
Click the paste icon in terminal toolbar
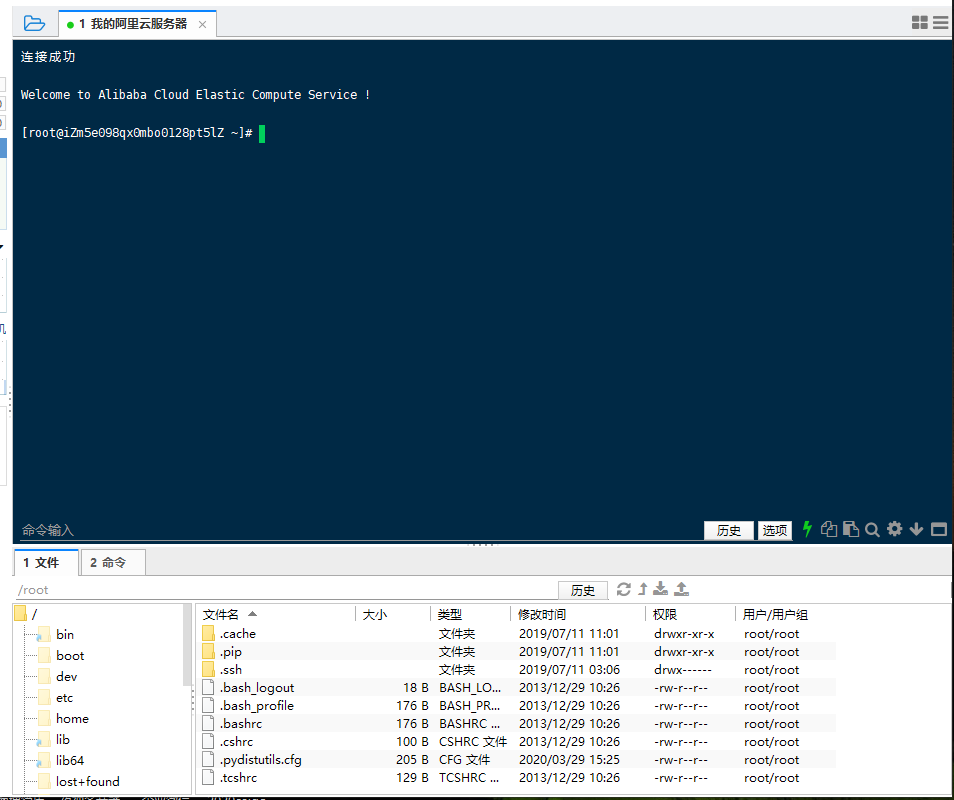pos(851,529)
